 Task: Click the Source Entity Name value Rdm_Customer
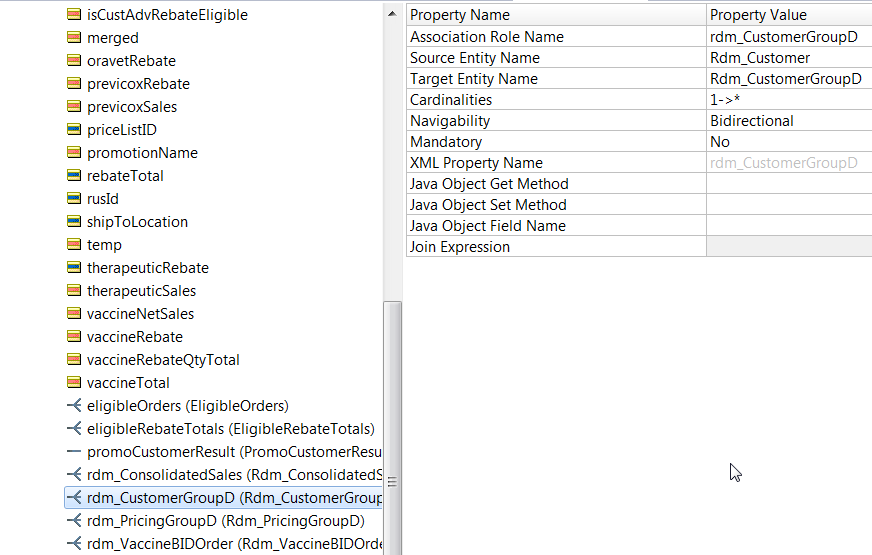coord(789,58)
